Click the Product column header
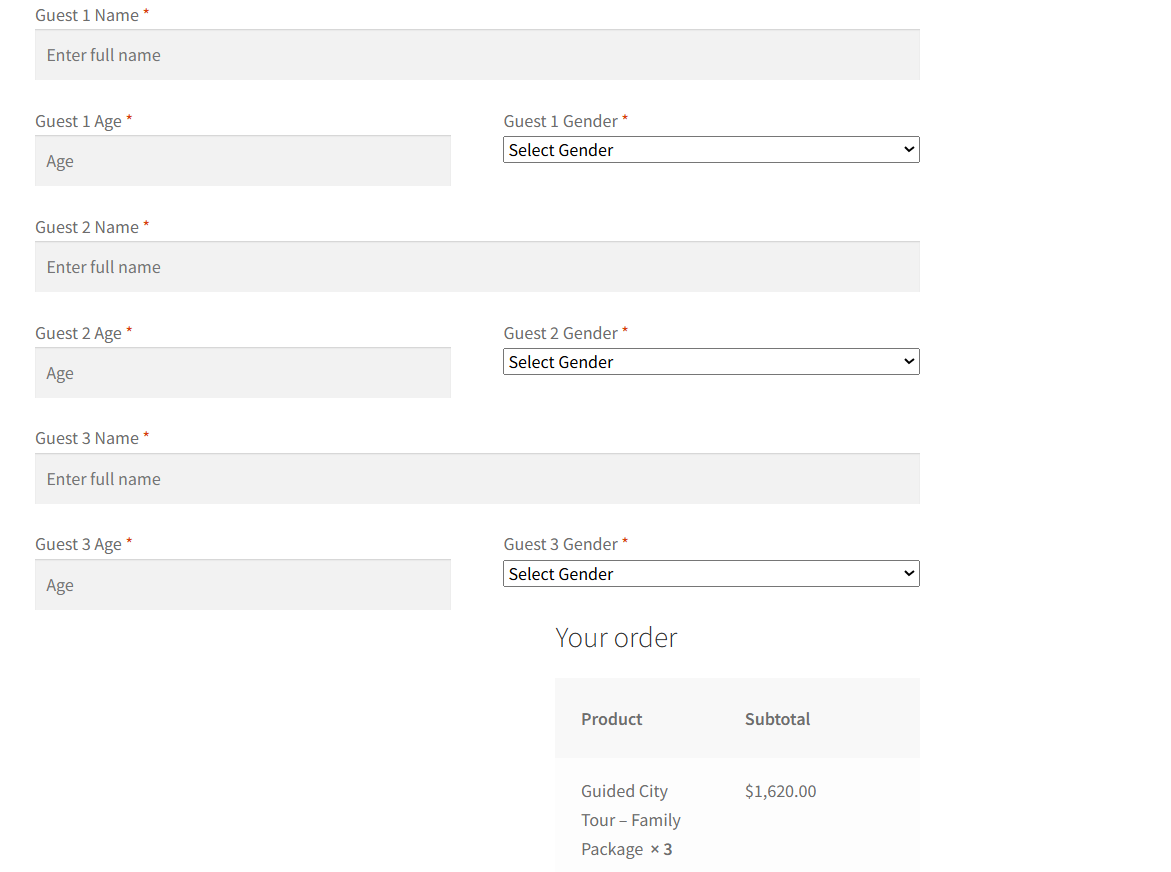Image resolution: width=1171 pixels, height=872 pixels. pyautogui.click(x=611, y=719)
